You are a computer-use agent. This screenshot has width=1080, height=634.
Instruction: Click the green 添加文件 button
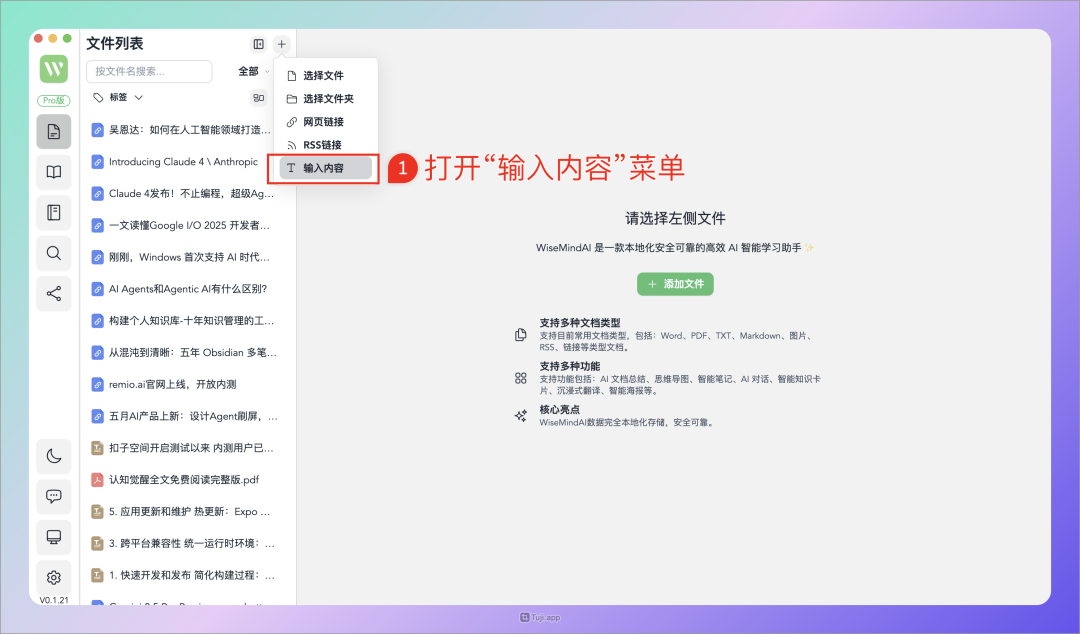point(675,284)
